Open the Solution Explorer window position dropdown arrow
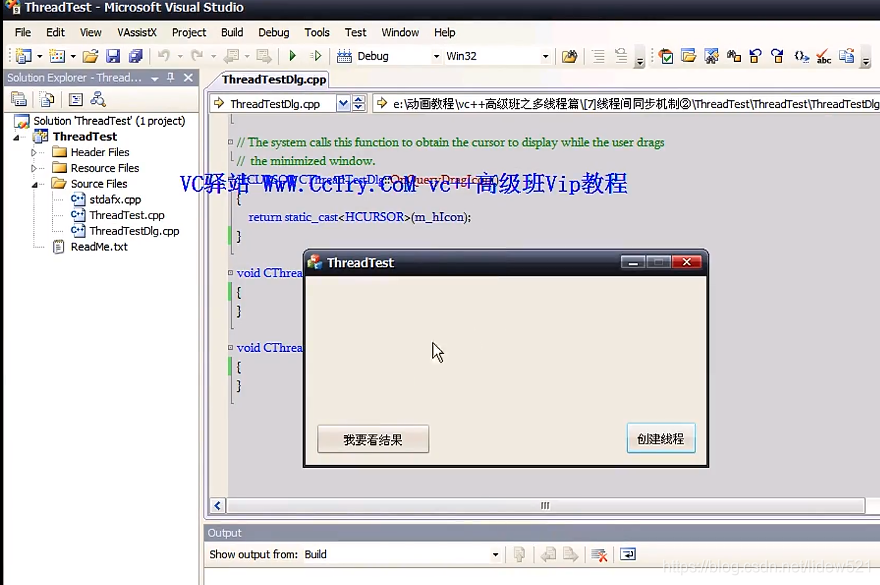The width and height of the screenshot is (880, 585). pos(155,79)
